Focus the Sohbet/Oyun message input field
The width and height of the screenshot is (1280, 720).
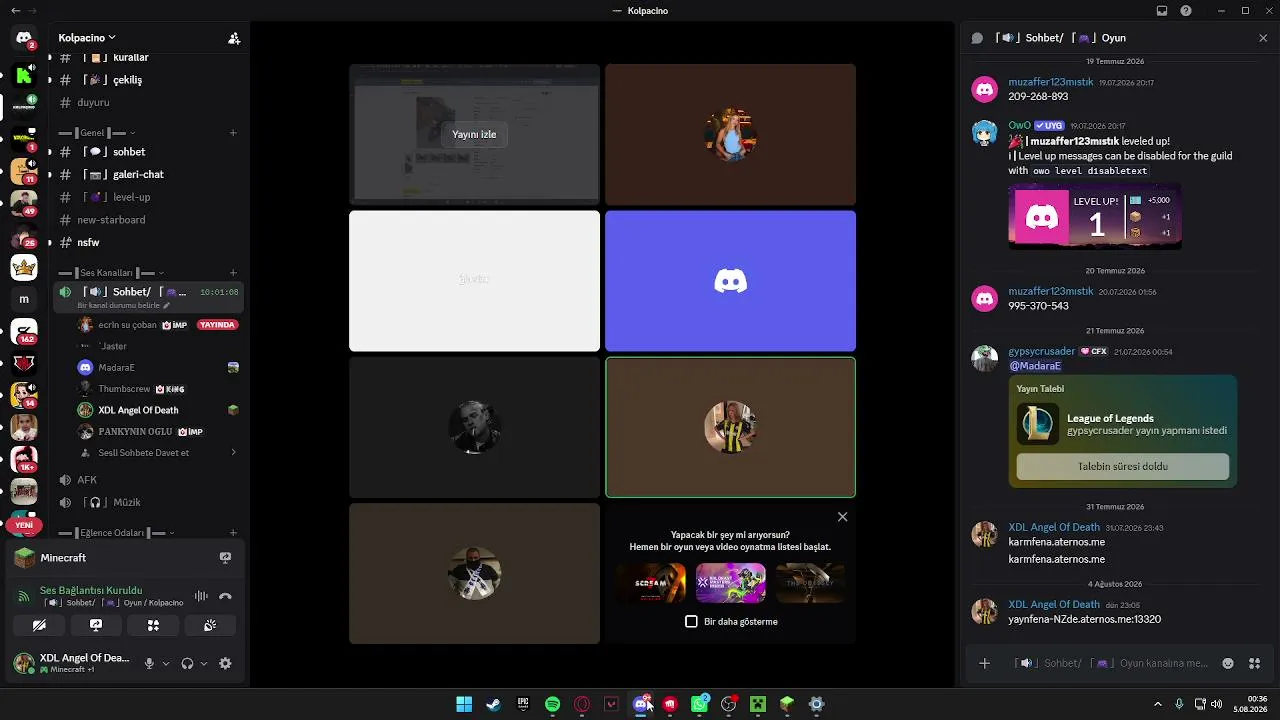click(x=1111, y=663)
